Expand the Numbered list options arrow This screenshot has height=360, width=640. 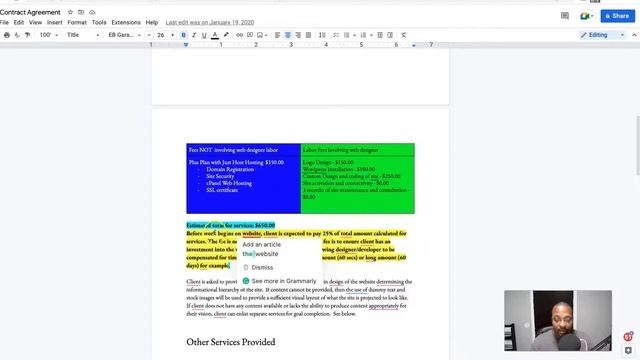point(371,35)
